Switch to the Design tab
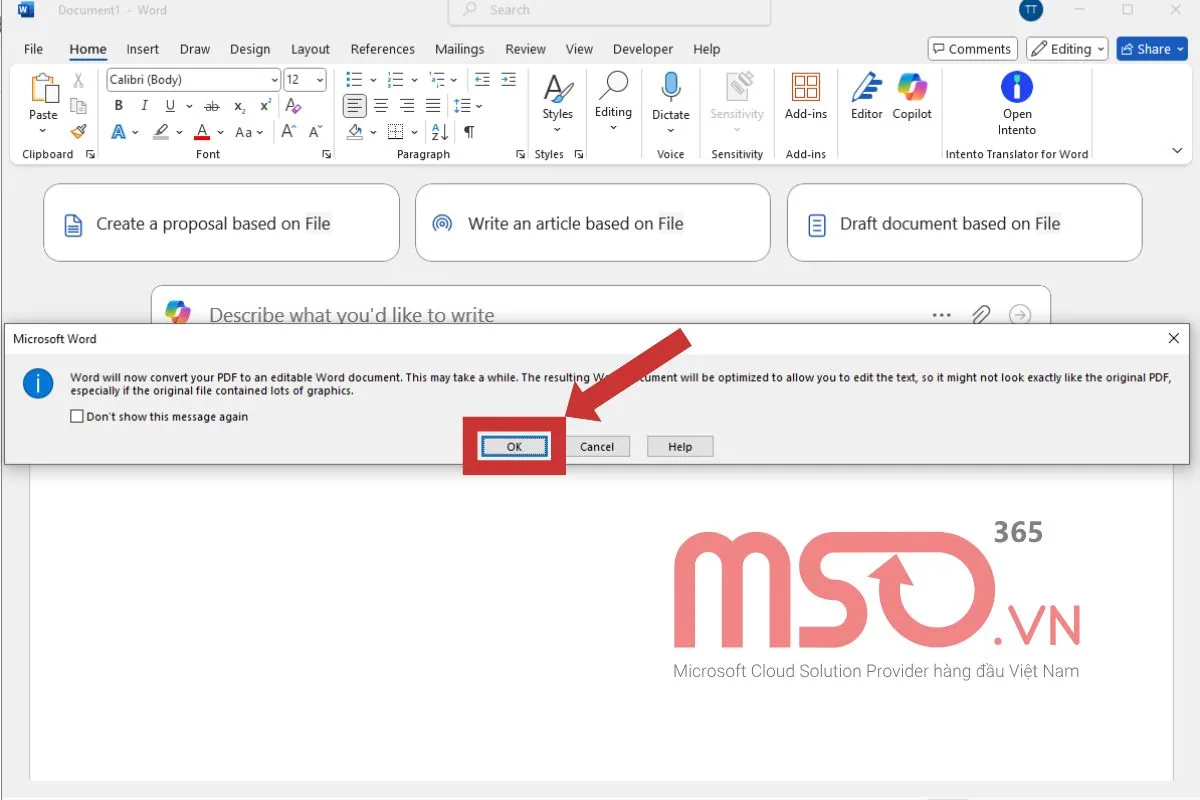Viewport: 1200px width, 800px height. [250, 49]
